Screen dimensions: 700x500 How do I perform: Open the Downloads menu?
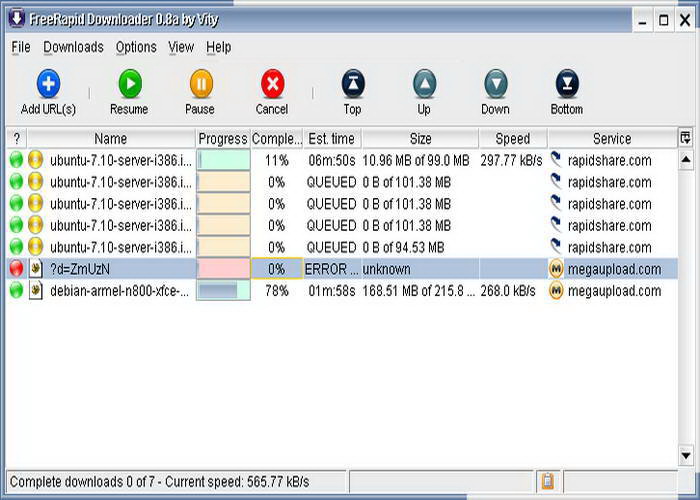click(73, 47)
